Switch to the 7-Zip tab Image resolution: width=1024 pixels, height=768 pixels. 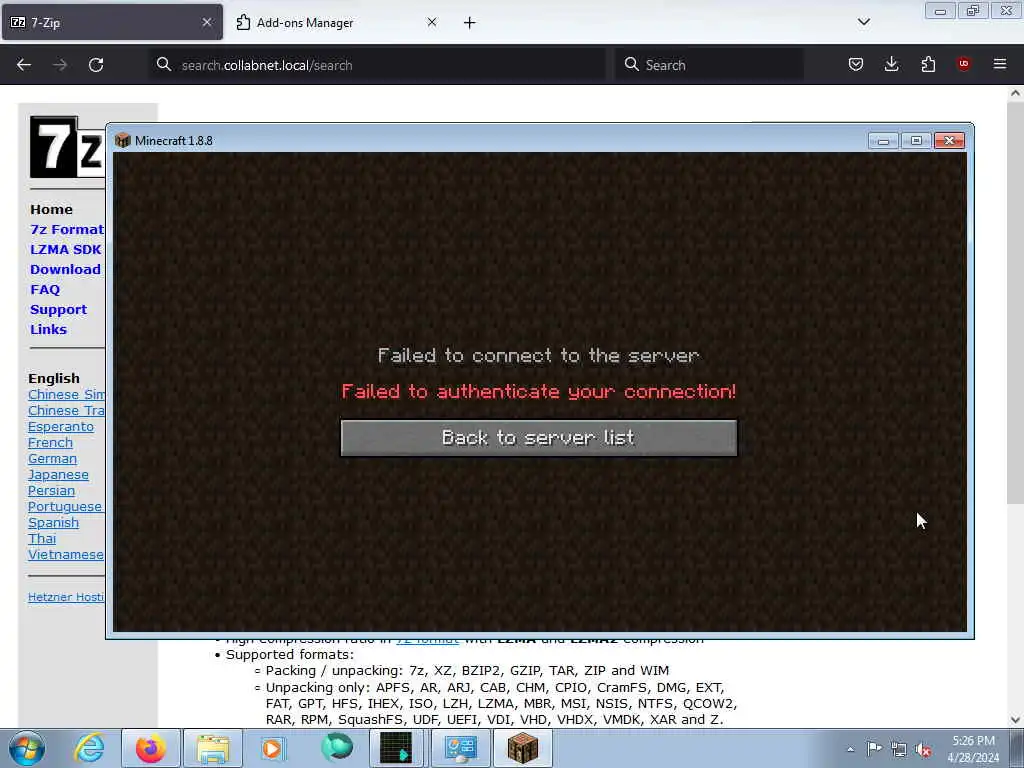pyautogui.click(x=112, y=22)
